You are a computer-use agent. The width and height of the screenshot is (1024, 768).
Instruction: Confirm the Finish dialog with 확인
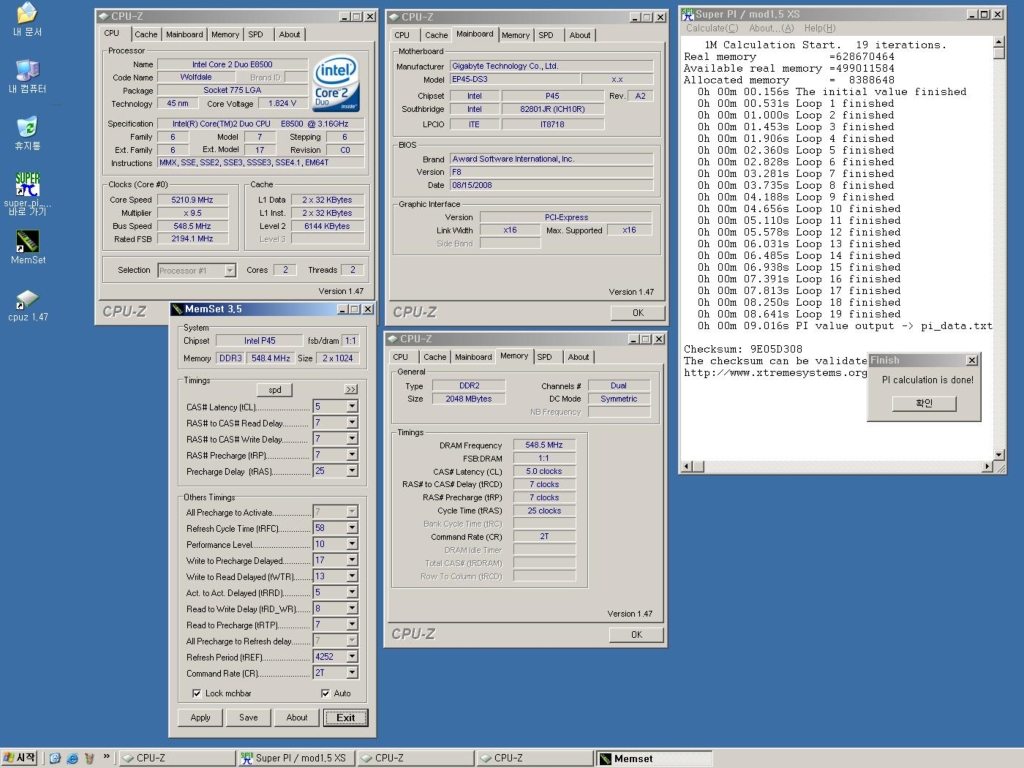[924, 403]
